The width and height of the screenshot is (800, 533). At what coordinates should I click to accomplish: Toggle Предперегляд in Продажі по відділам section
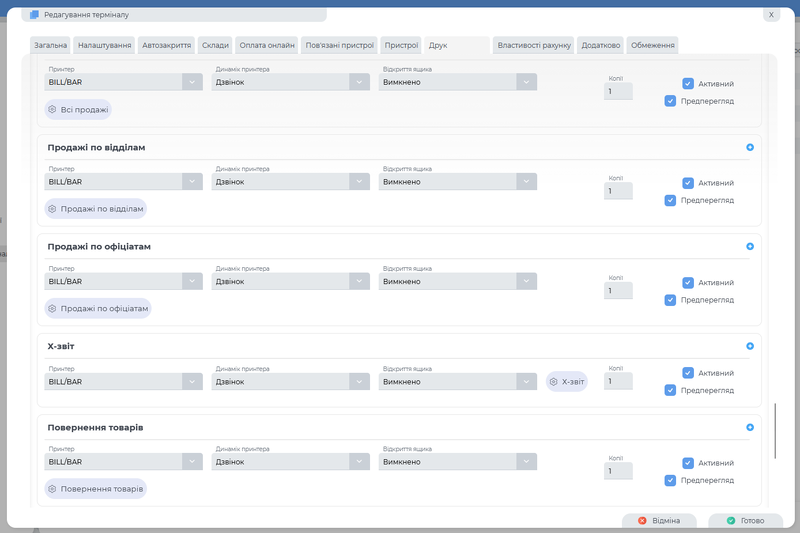point(670,200)
